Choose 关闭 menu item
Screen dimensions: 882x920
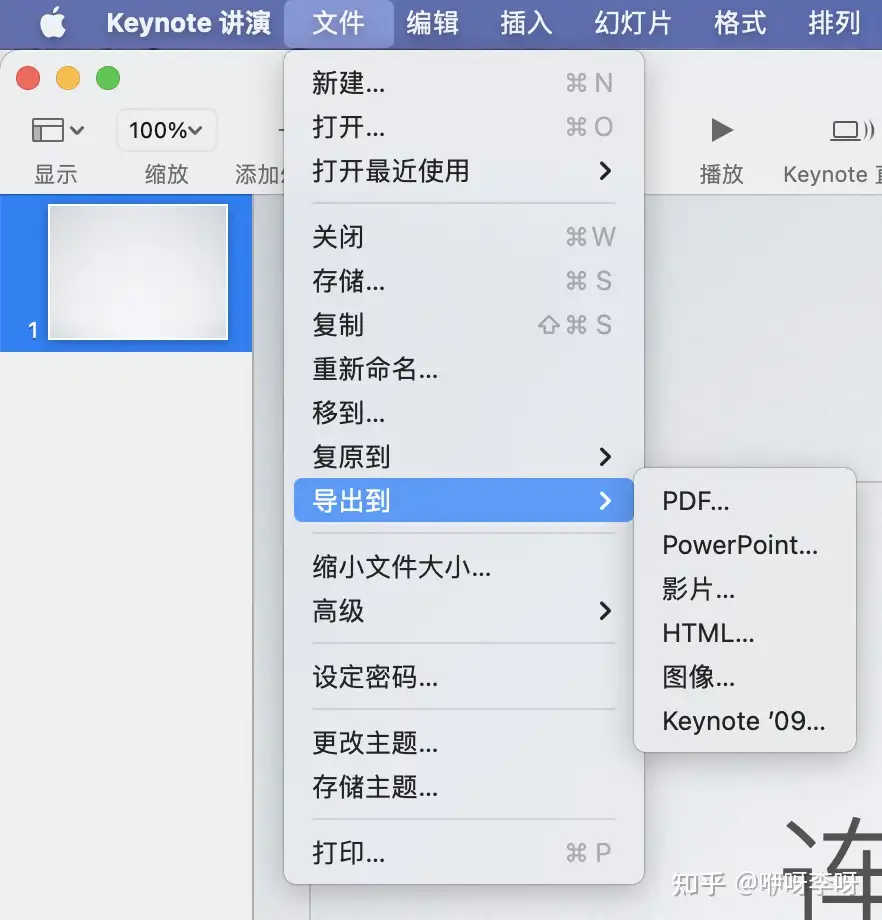click(x=464, y=237)
